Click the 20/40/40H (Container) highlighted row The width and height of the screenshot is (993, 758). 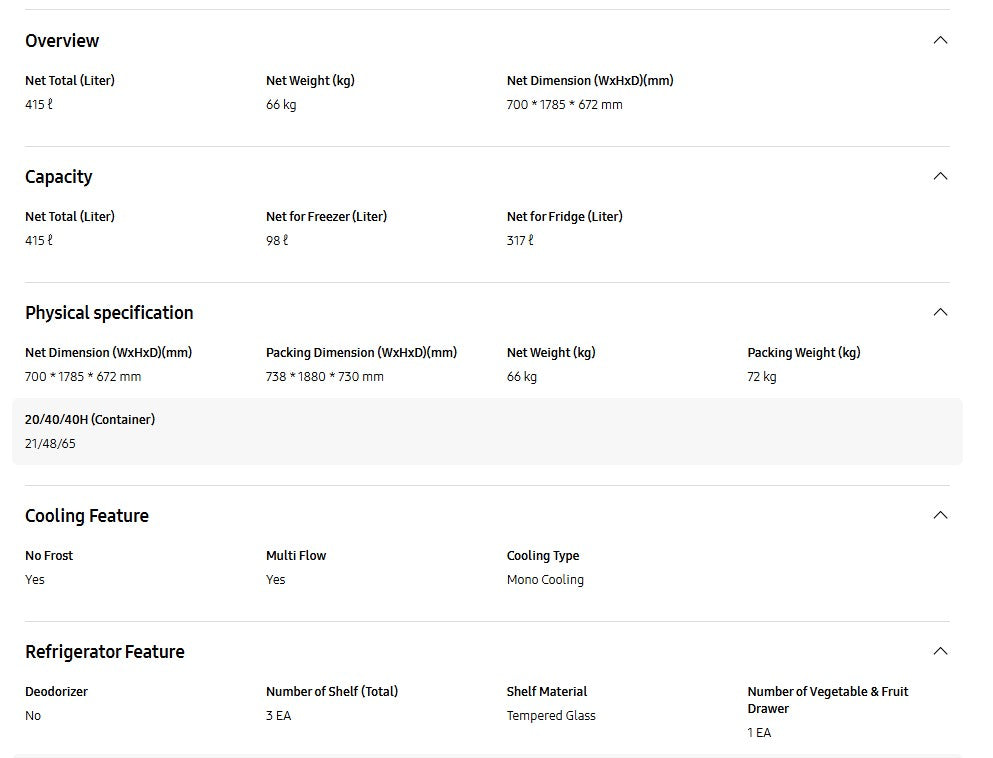click(487, 431)
